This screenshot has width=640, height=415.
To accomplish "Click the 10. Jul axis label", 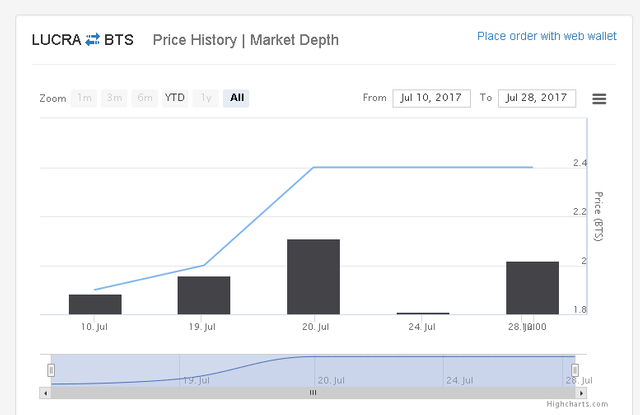I will click(94, 327).
